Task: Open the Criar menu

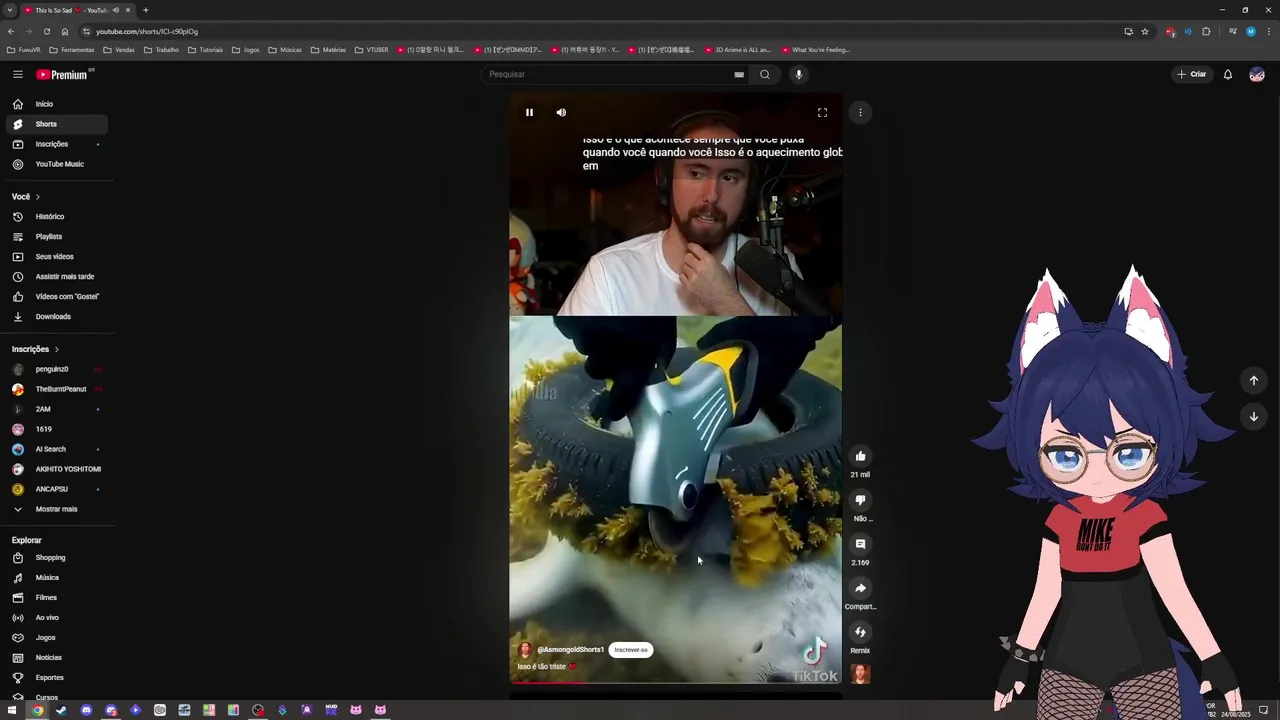Action: [1192, 74]
